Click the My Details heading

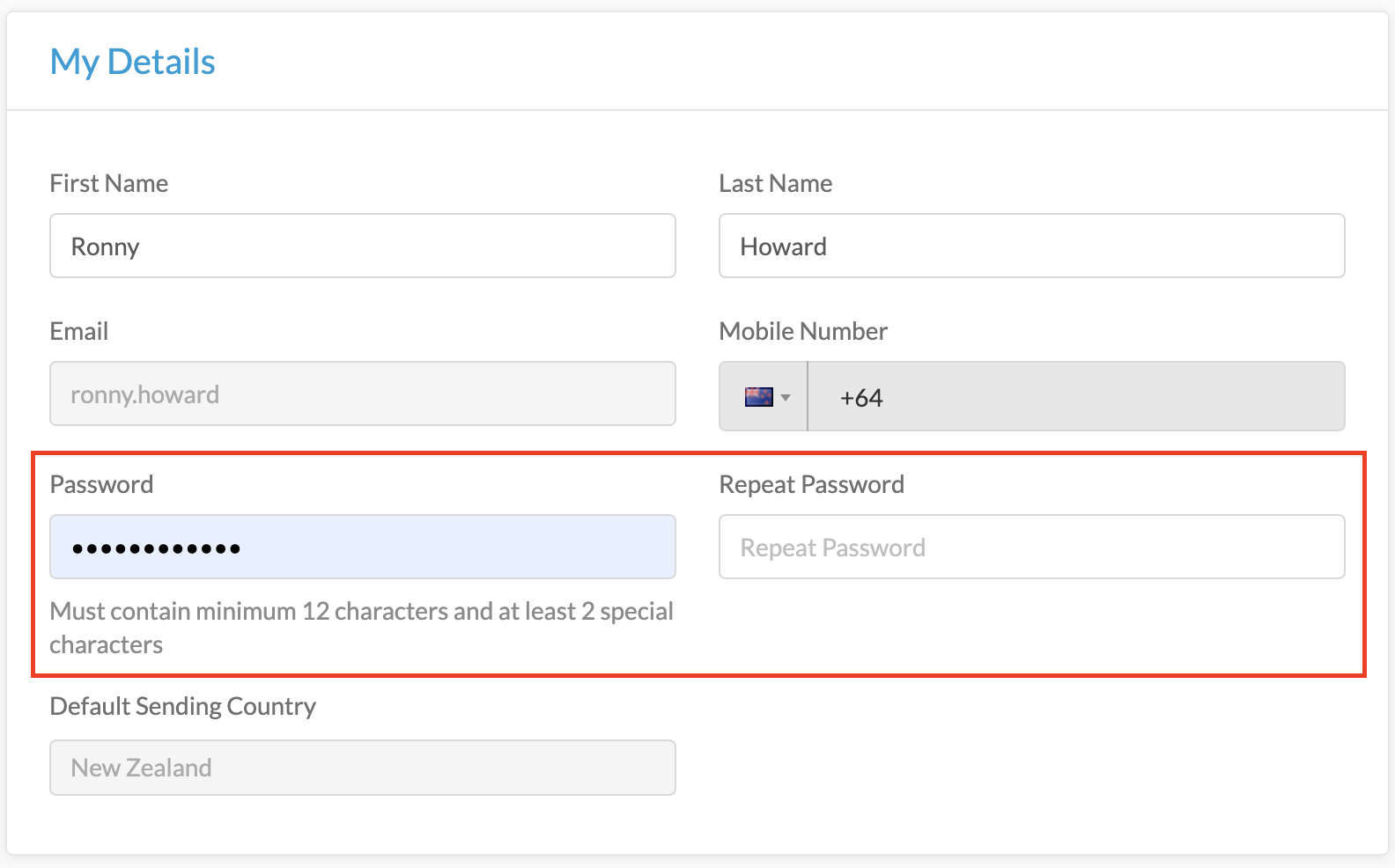click(133, 63)
